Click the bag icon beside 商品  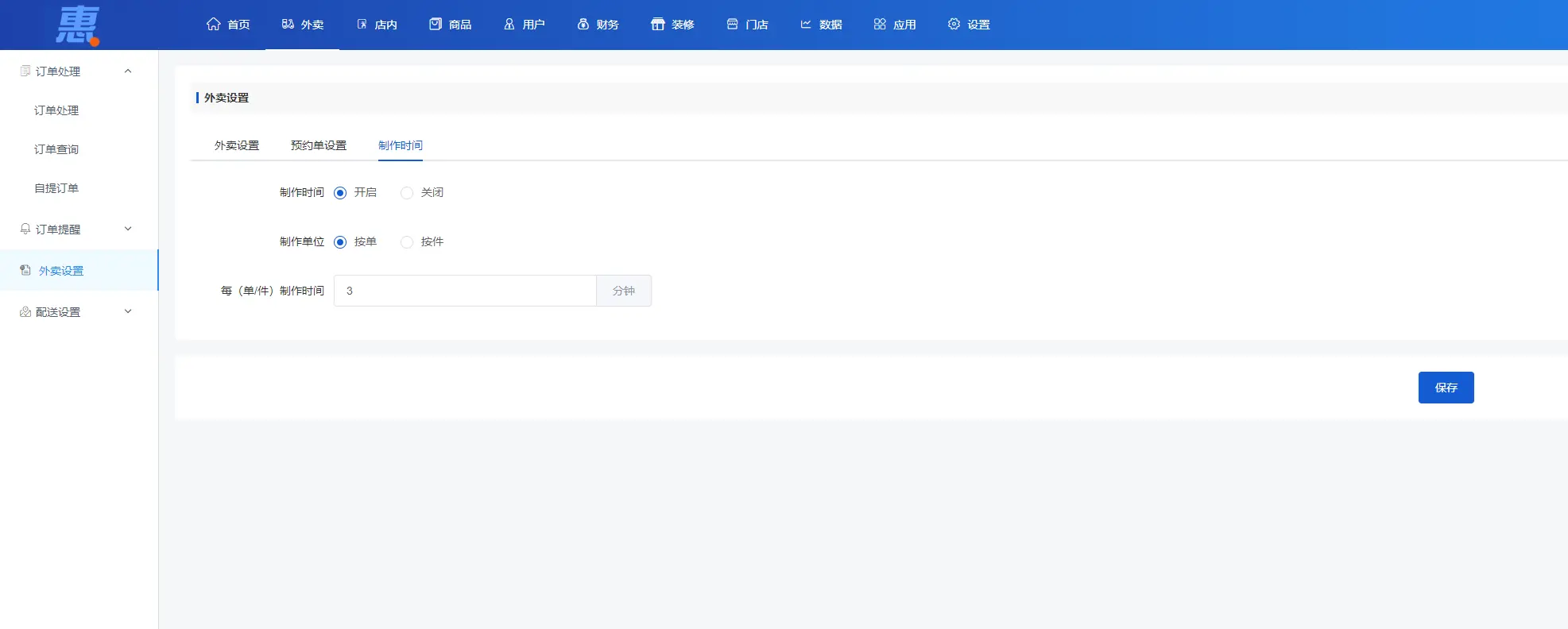(436, 24)
